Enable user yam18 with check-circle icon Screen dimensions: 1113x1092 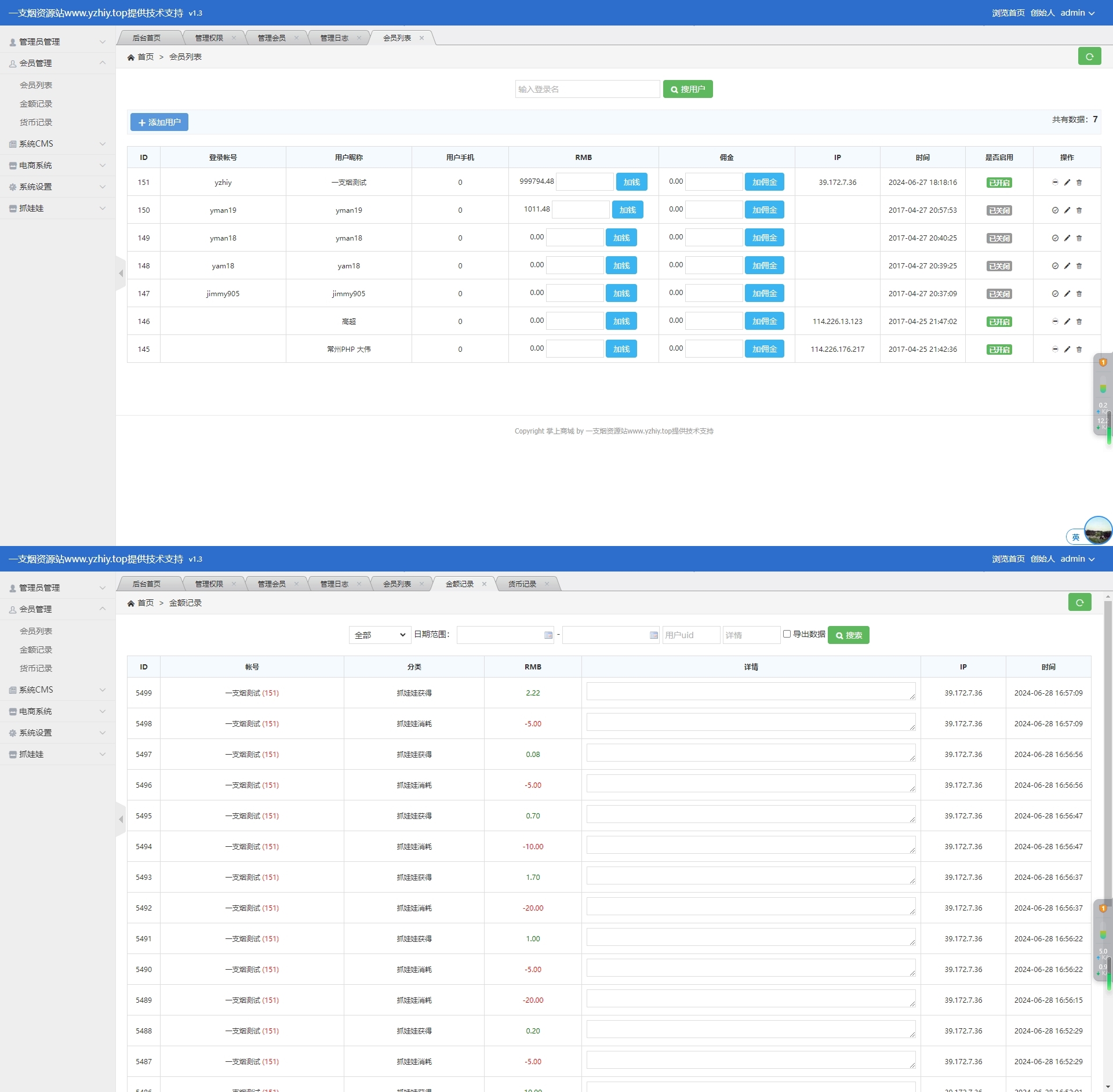(1055, 265)
